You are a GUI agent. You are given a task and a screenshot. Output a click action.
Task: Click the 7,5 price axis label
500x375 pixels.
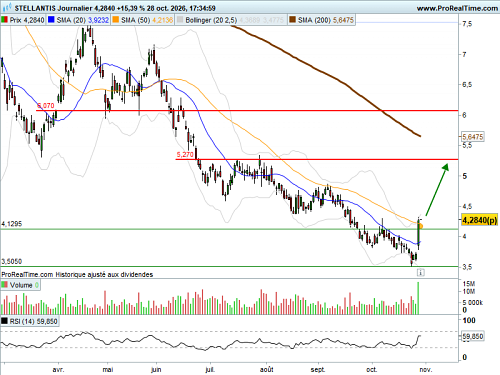pos(467,24)
